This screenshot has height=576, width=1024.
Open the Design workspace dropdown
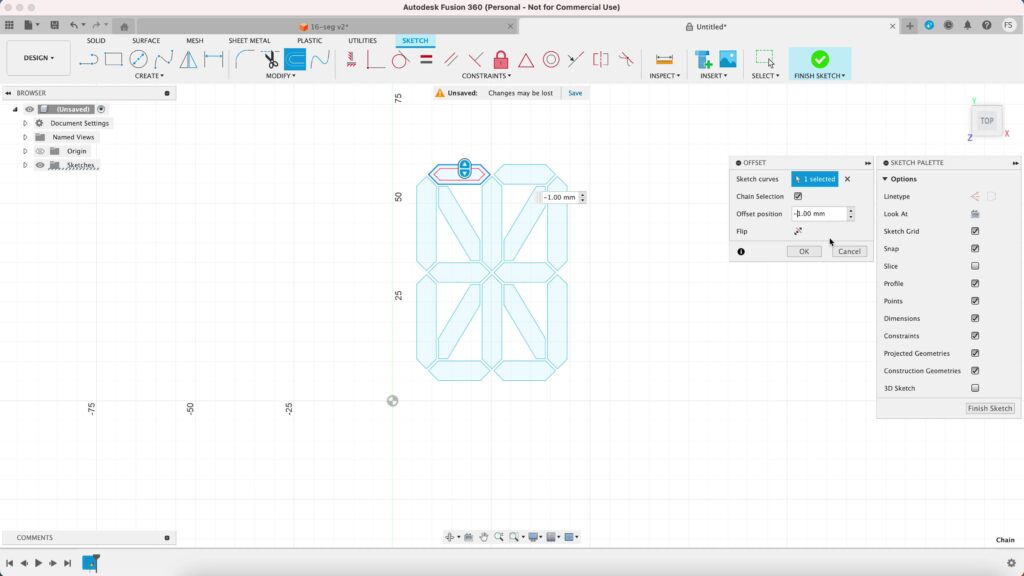click(39, 58)
